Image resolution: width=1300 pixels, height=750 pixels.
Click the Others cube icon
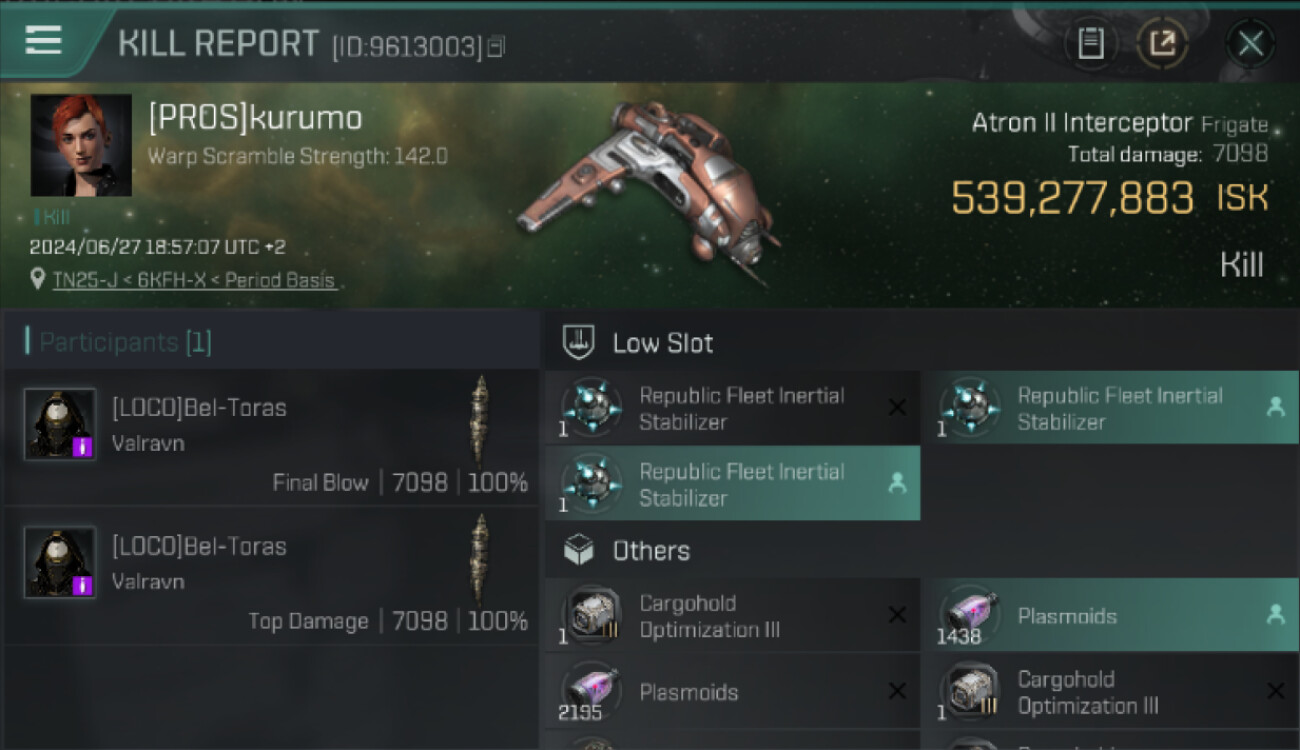click(579, 550)
